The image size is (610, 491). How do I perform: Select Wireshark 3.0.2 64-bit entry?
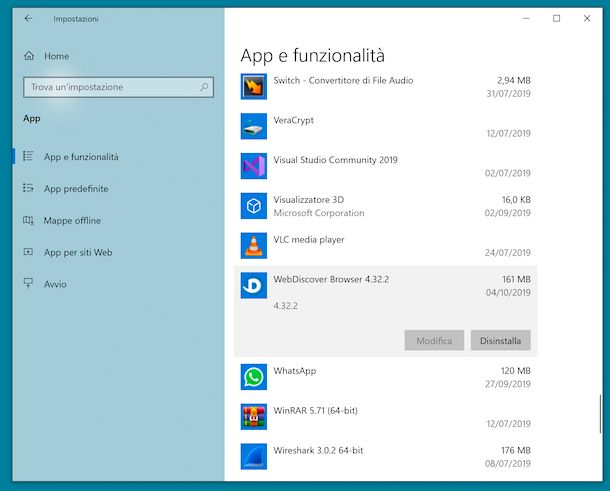pos(386,456)
